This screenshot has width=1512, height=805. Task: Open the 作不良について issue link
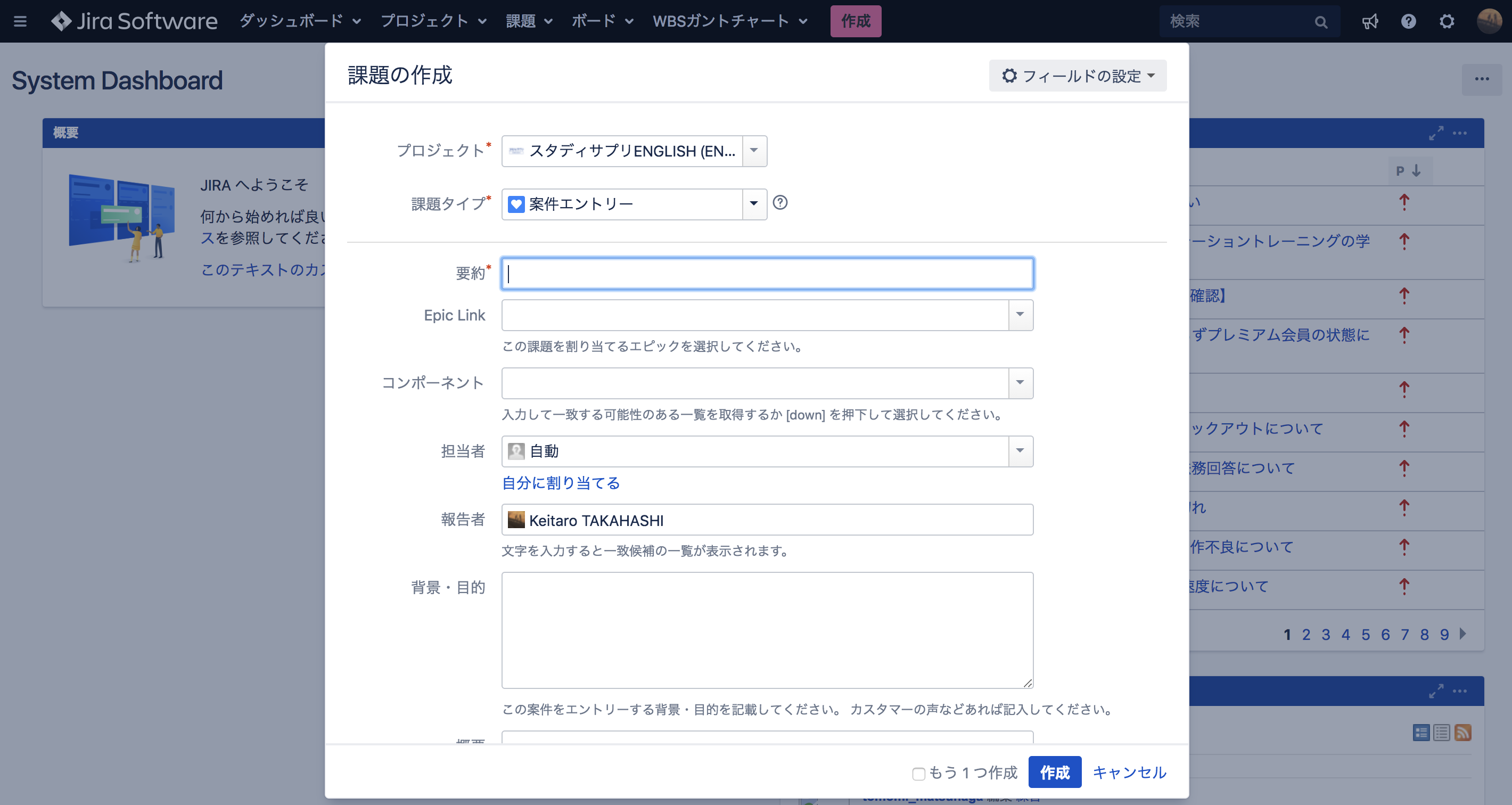[1242, 547]
